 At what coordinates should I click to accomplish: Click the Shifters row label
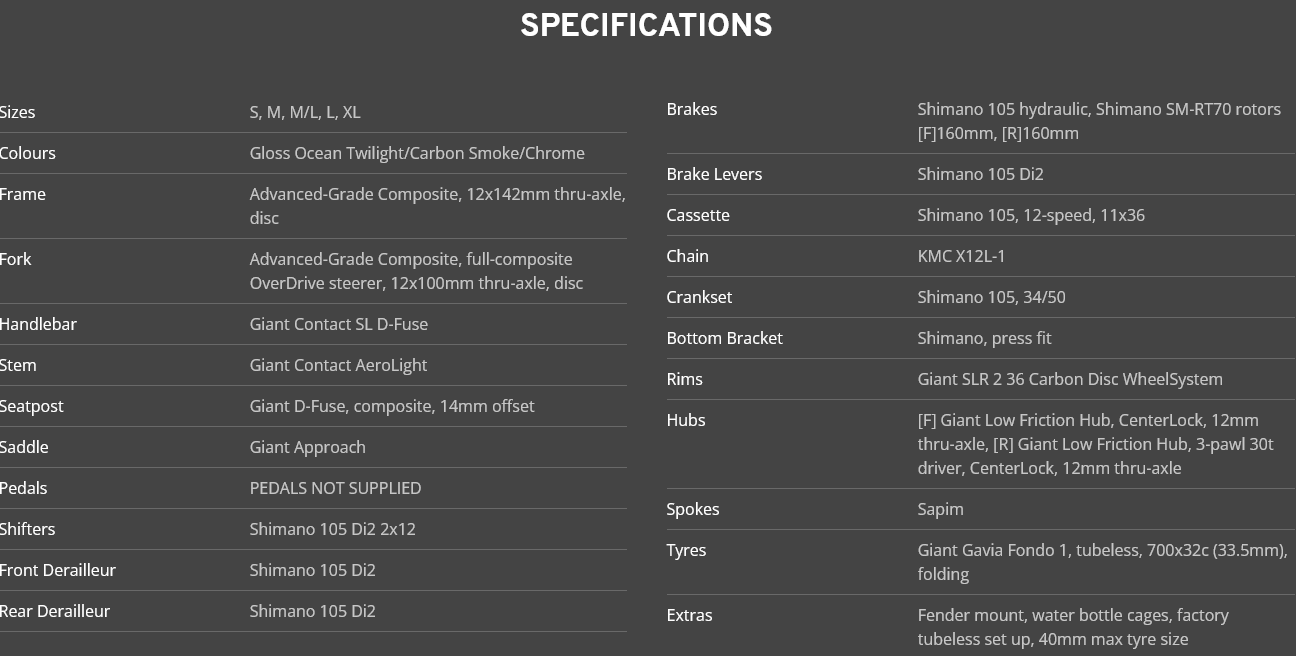click(28, 529)
